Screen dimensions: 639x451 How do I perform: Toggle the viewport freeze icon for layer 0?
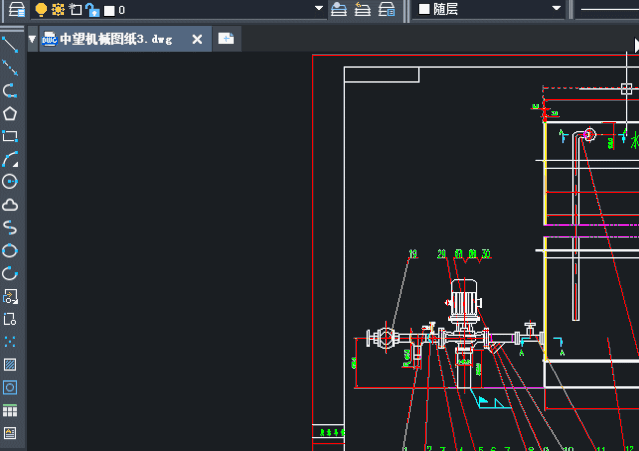[x=75, y=9]
